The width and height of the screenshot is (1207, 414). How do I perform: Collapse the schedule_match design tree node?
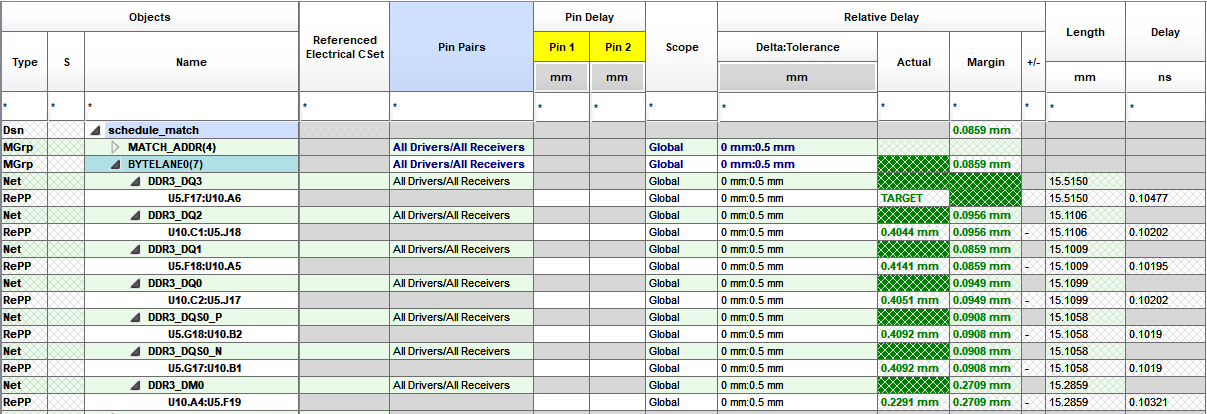pos(96,130)
